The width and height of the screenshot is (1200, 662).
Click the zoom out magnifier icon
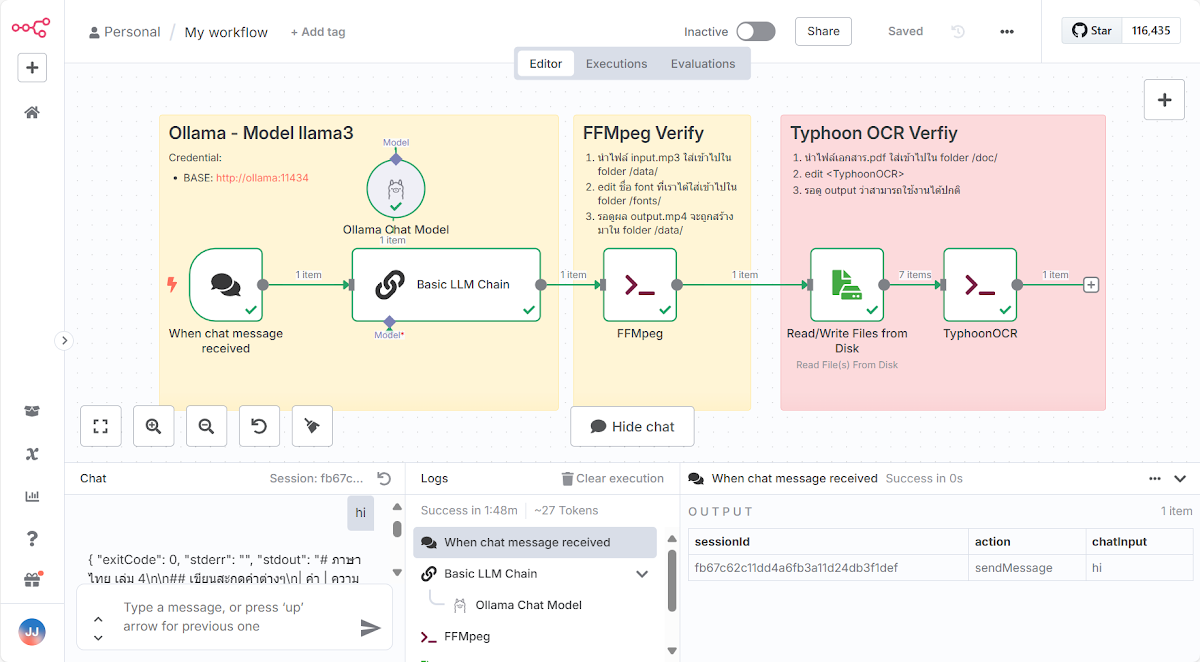tap(206, 426)
